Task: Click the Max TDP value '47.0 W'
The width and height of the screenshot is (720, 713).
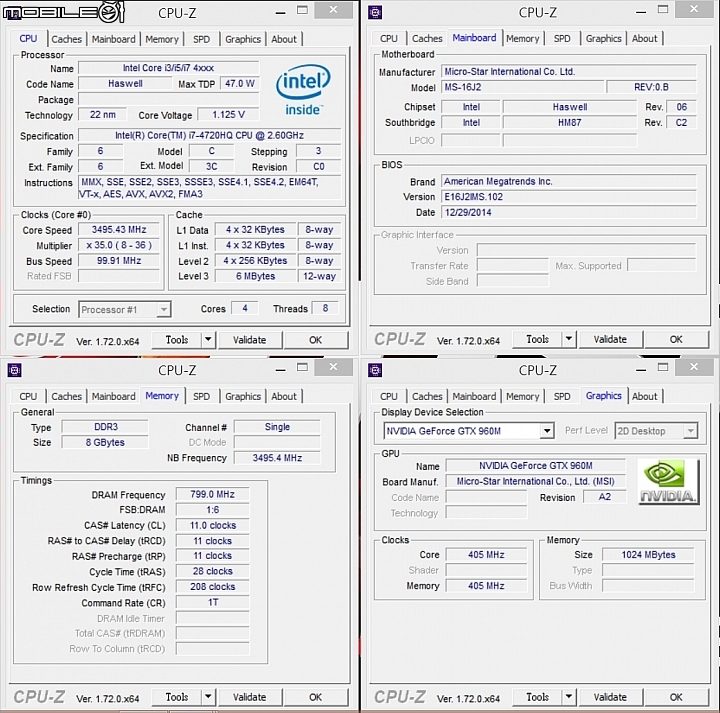Action: click(240, 84)
